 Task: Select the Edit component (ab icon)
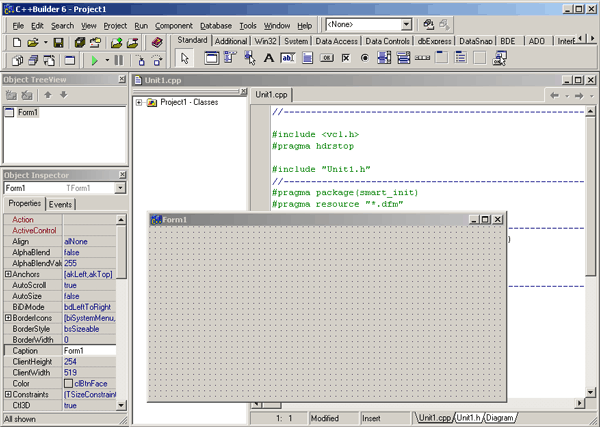[x=288, y=58]
